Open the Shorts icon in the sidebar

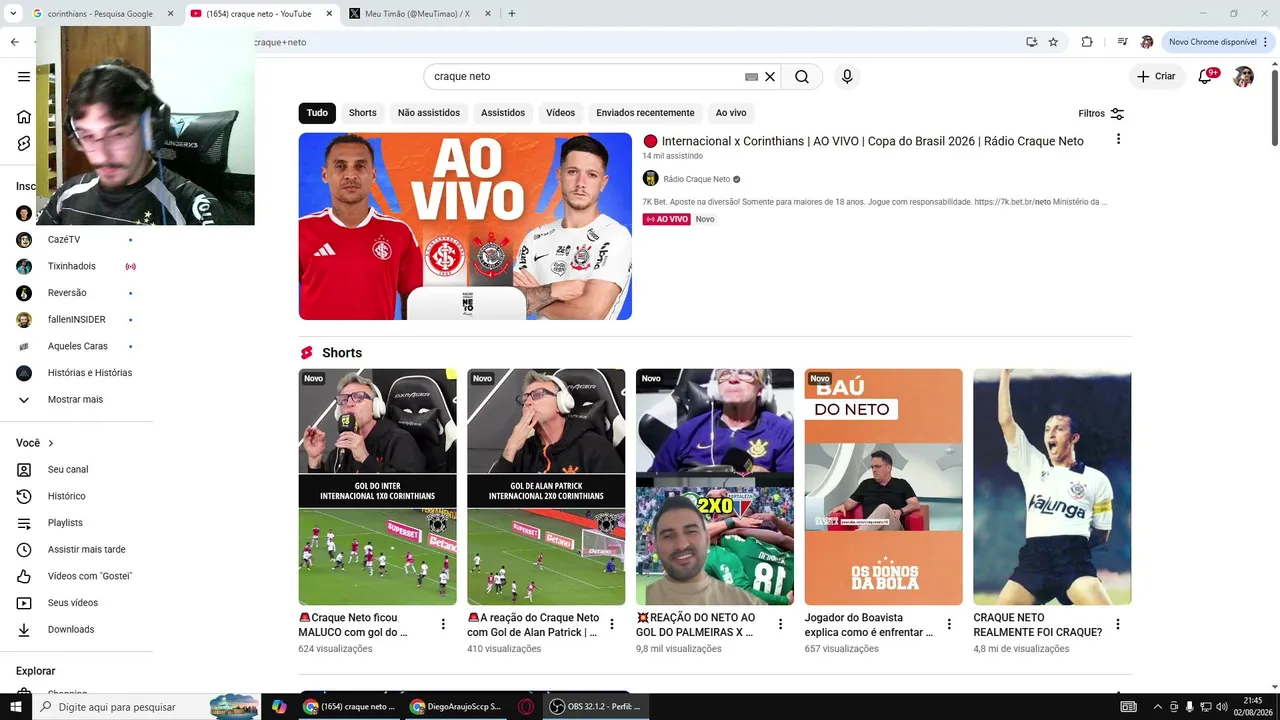click(x=24, y=144)
